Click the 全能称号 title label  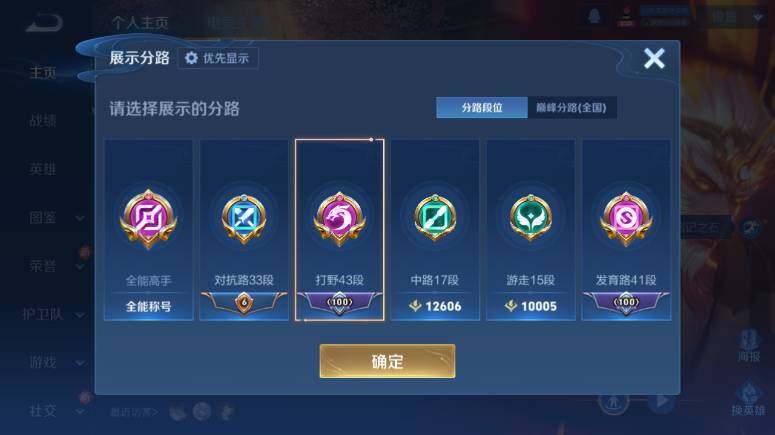pyautogui.click(x=148, y=306)
